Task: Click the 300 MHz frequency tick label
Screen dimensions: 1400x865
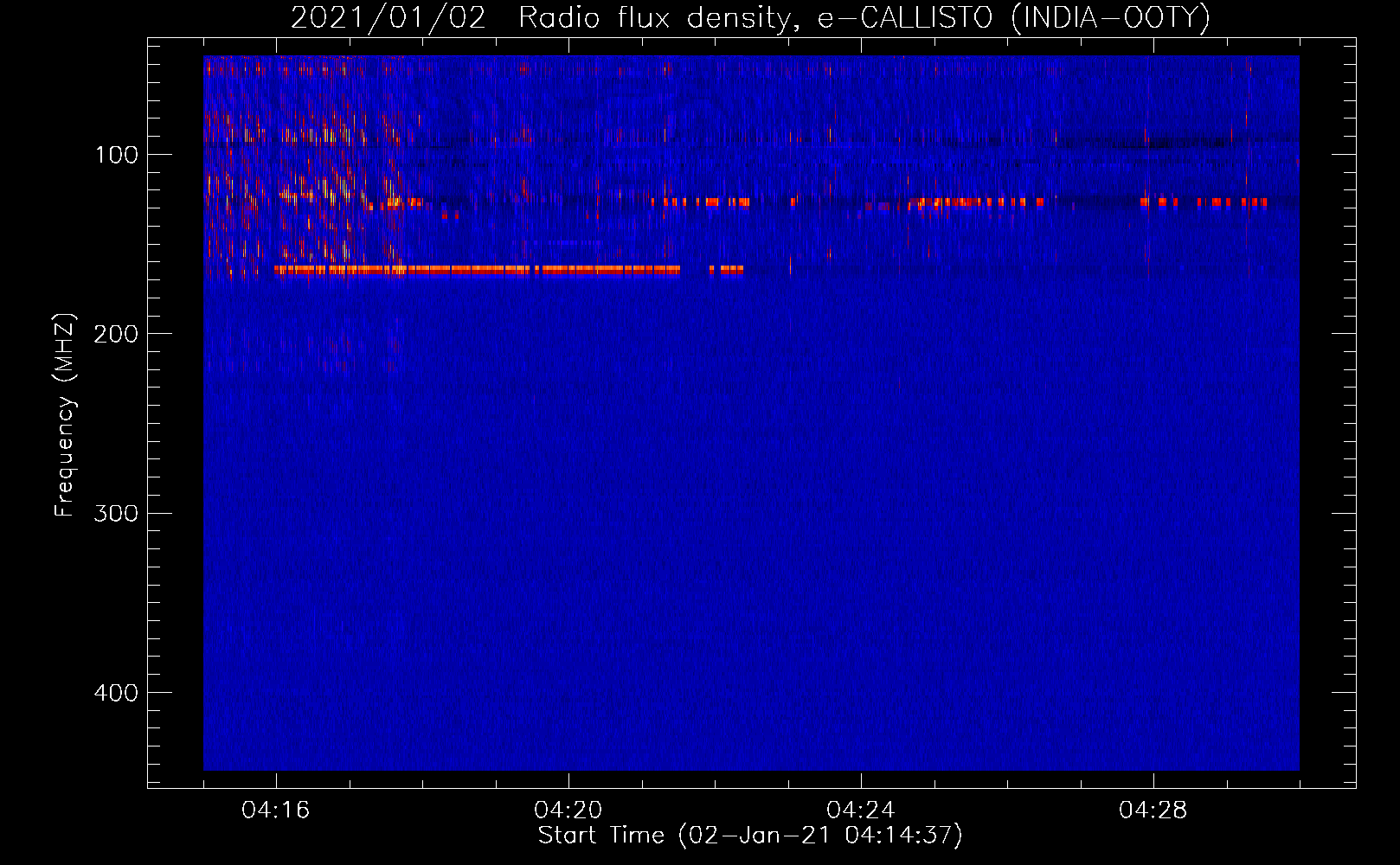Action: pos(117,513)
